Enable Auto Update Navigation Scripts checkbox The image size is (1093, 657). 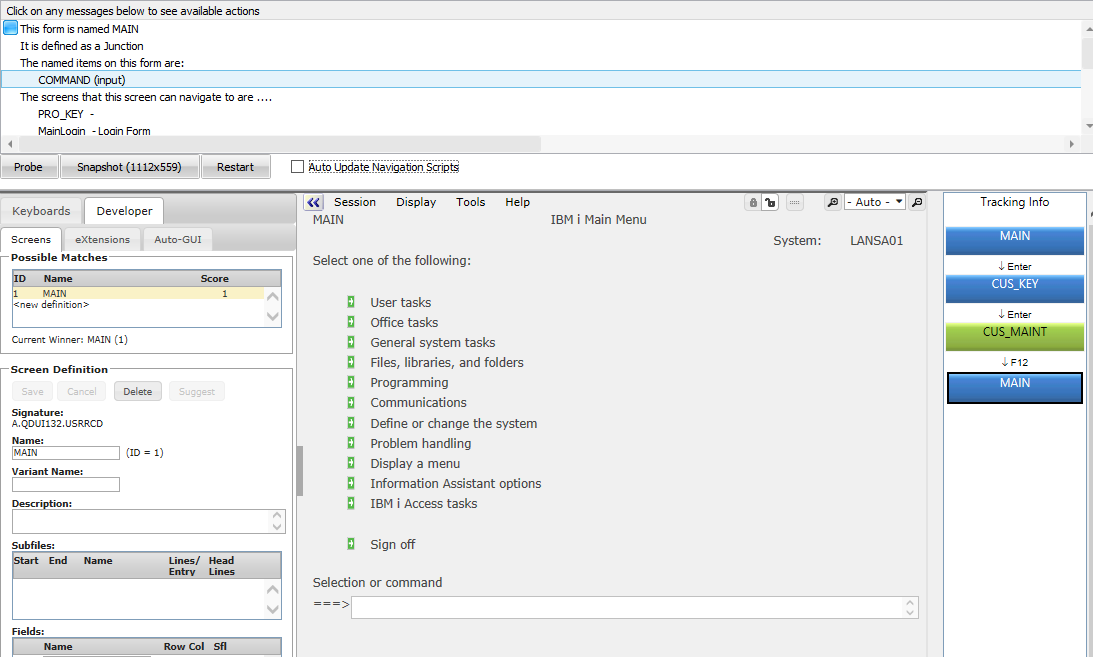[x=297, y=167]
